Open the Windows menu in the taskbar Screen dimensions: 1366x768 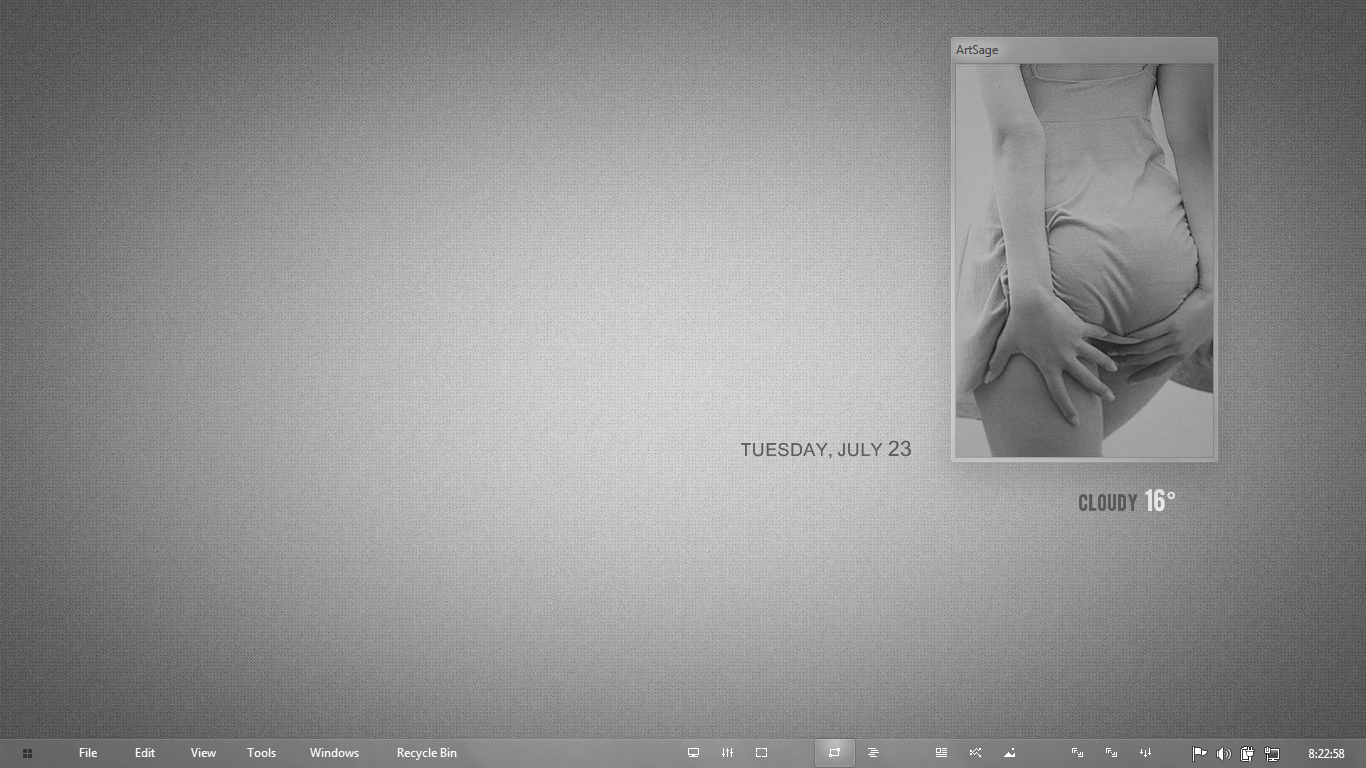pyautogui.click(x=334, y=753)
